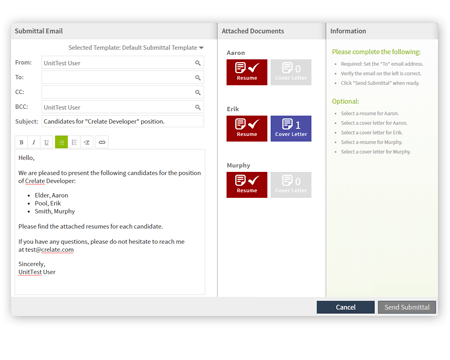Image resolution: width=450 pixels, height=360 pixels.
Task: Click the empty CC address field
Action: 122,92
